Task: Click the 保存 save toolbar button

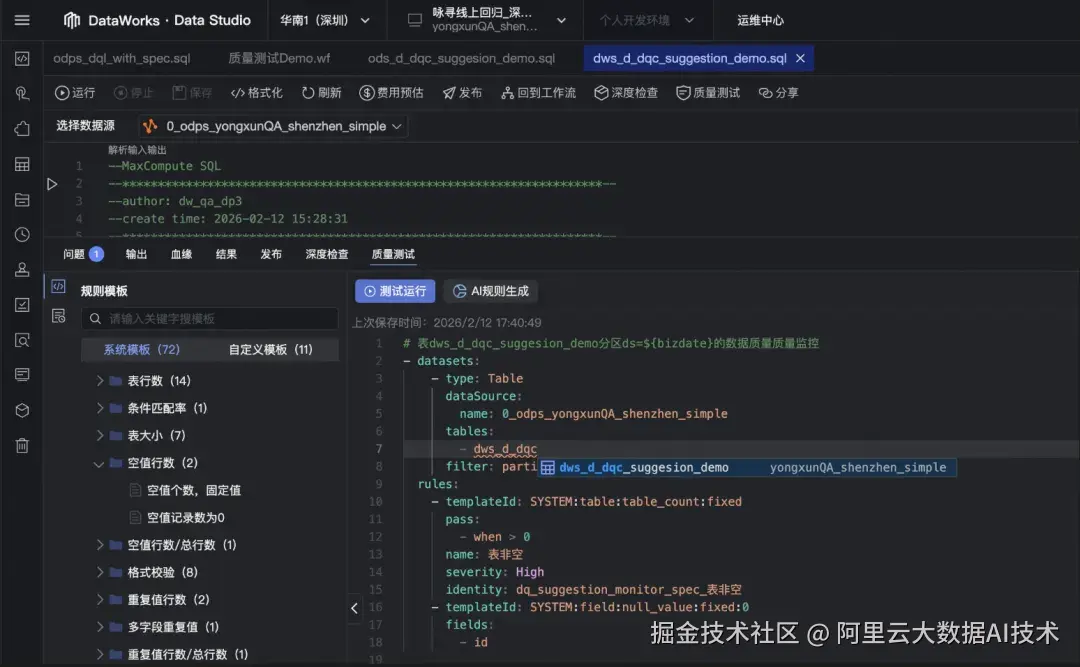Action: pos(192,92)
